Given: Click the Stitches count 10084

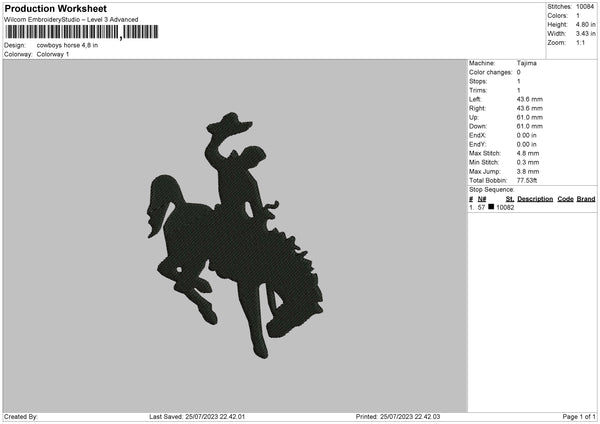Looking at the screenshot, I should click(x=585, y=7).
